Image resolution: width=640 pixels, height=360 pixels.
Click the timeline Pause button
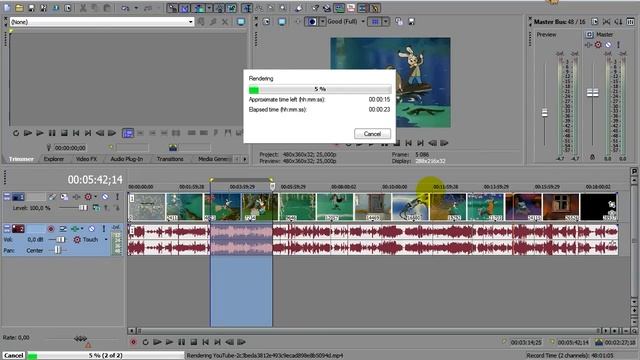click(181, 342)
